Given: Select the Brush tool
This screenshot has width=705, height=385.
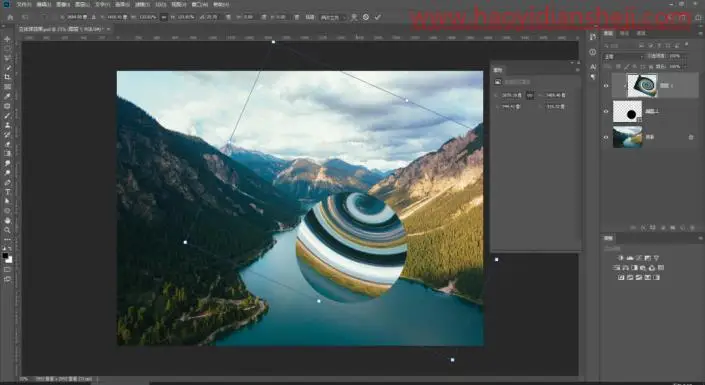Looking at the screenshot, I should tap(7, 116).
